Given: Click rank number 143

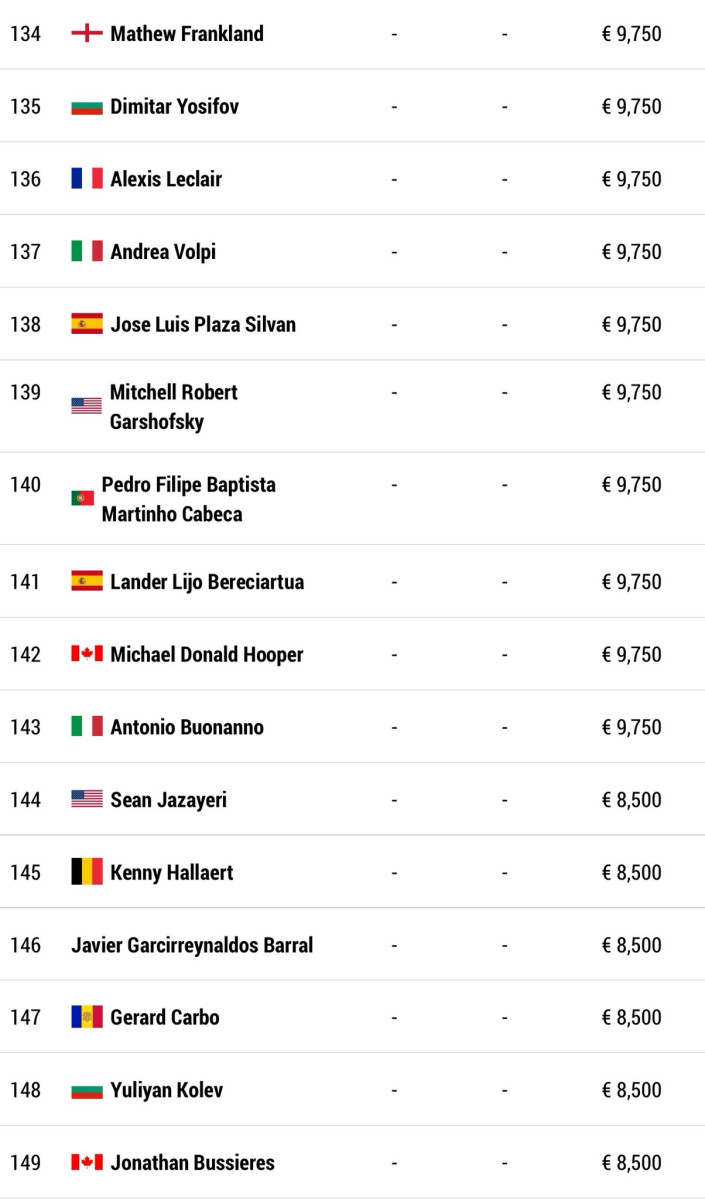Looking at the screenshot, I should (26, 727).
